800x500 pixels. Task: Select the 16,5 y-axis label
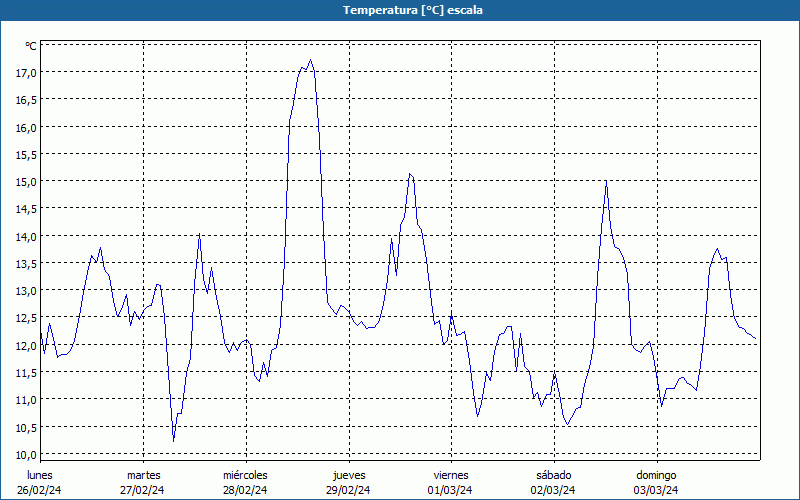tap(26, 100)
